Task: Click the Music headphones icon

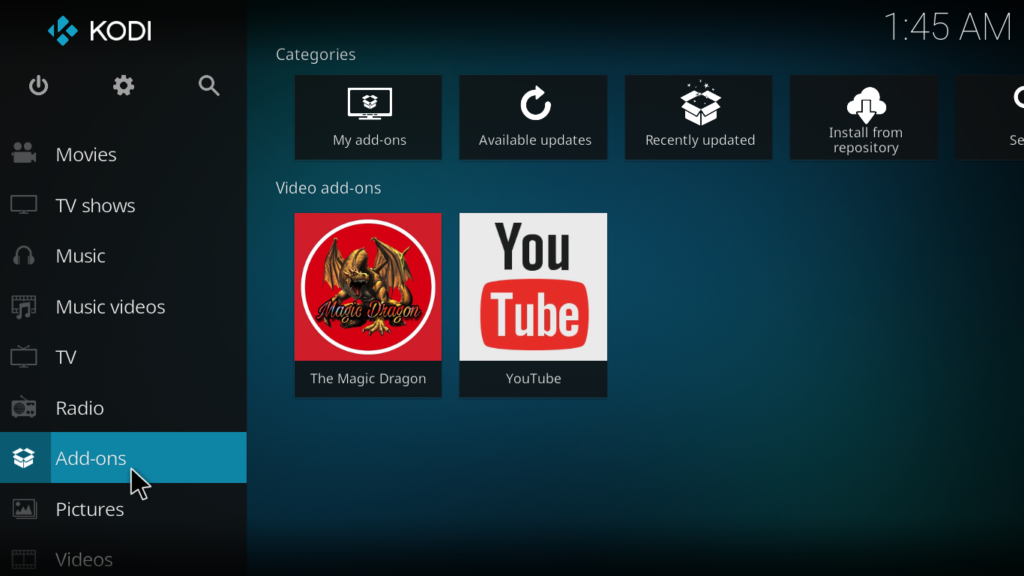Action: point(24,255)
